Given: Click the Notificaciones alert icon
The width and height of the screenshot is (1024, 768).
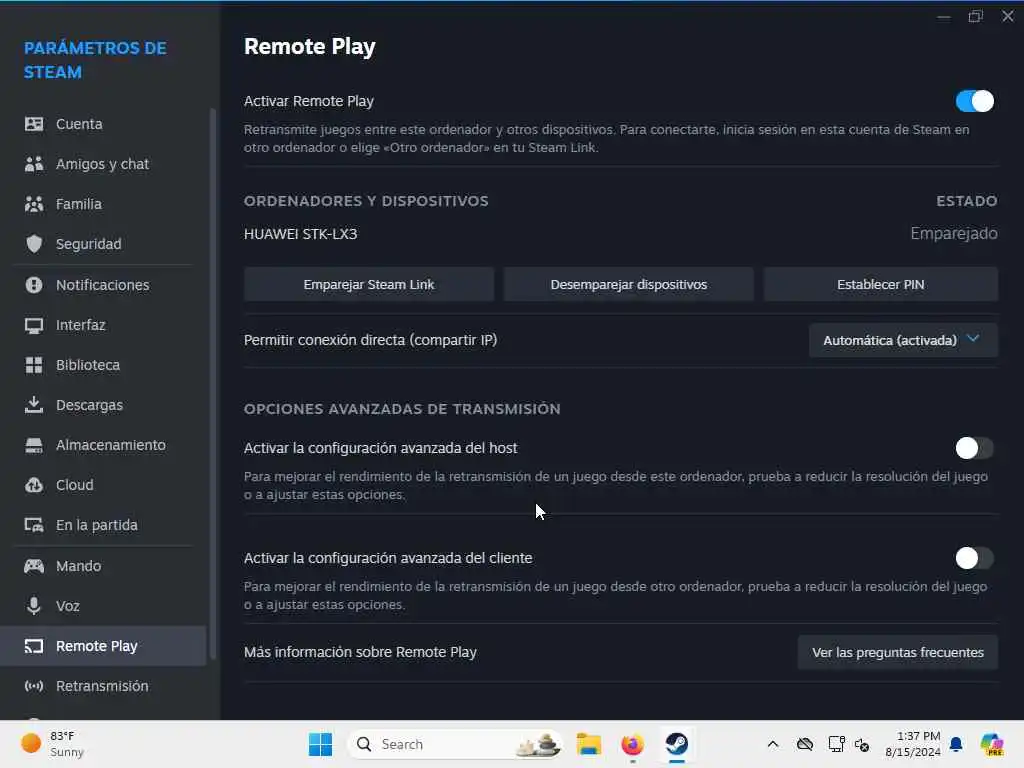Looking at the screenshot, I should pos(34,285).
